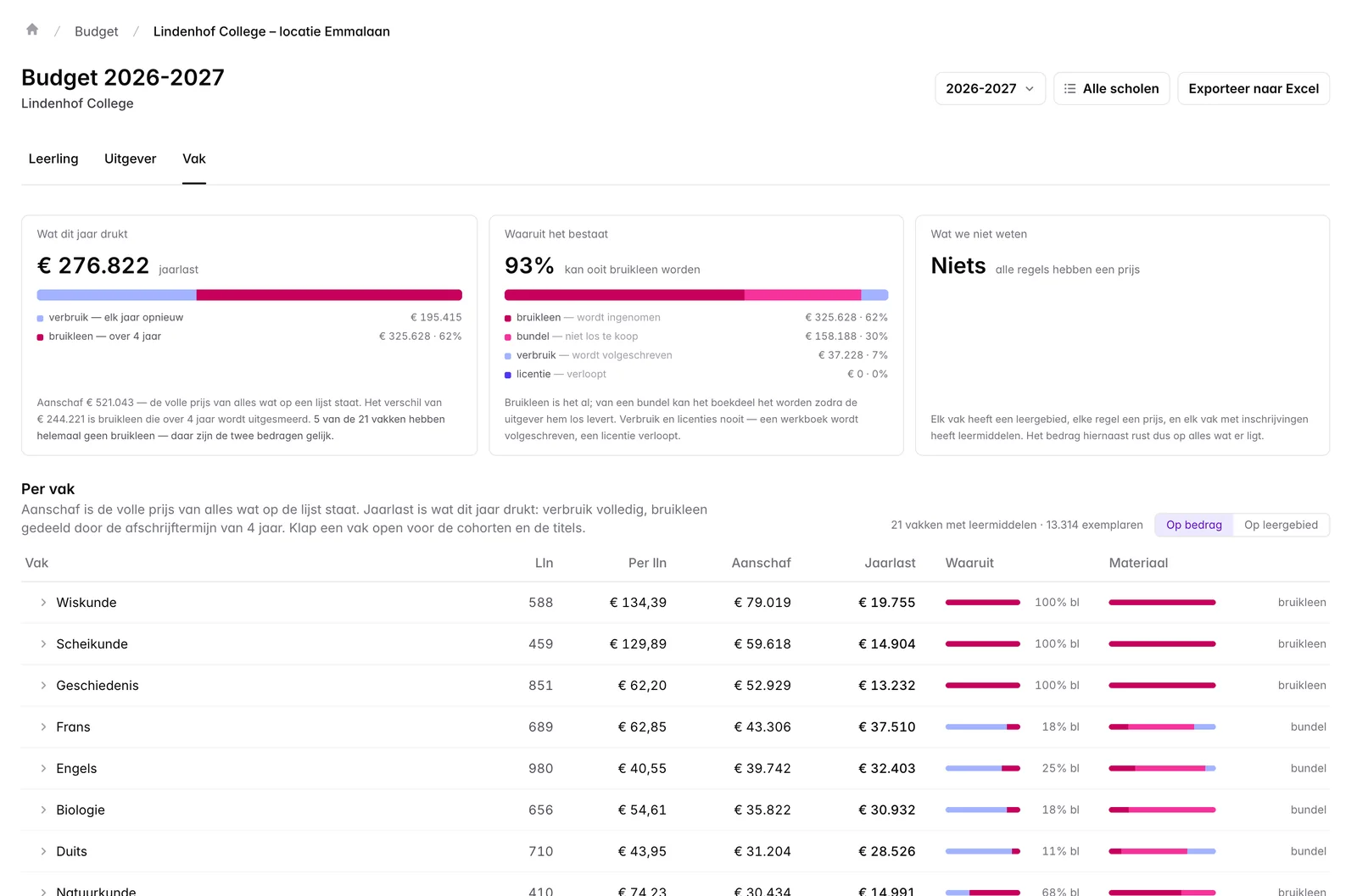Open the Budget breadcrumb link

tap(96, 31)
